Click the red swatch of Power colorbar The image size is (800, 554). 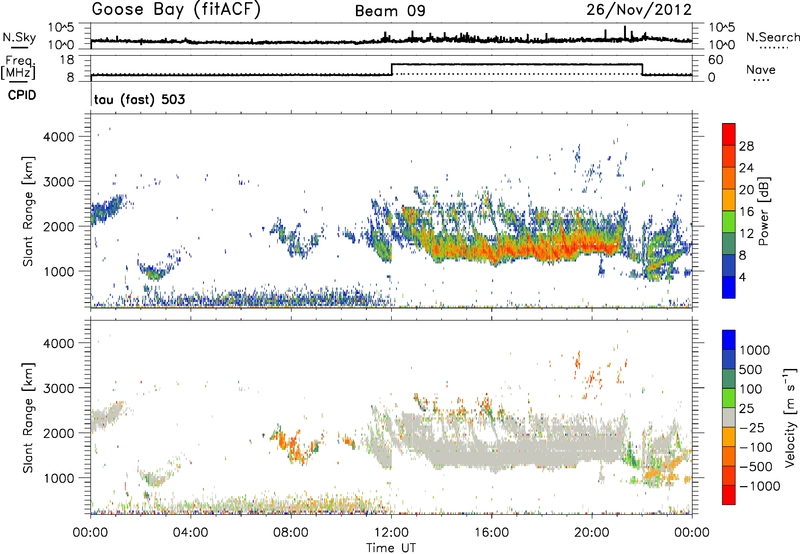tap(729, 134)
